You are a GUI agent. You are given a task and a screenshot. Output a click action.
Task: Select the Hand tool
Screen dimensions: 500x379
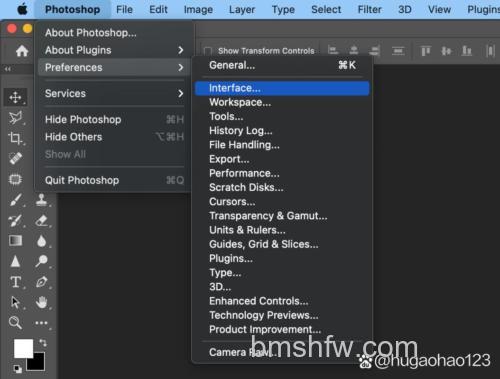click(42, 302)
